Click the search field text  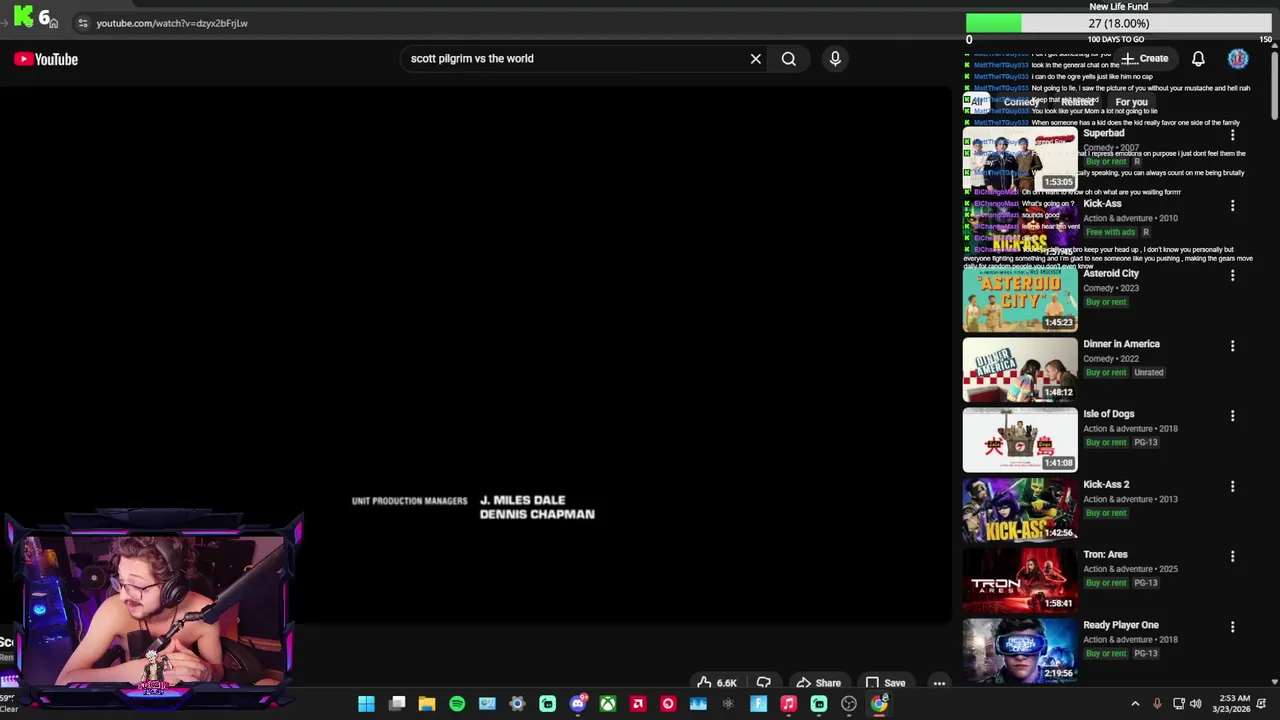pos(472,59)
